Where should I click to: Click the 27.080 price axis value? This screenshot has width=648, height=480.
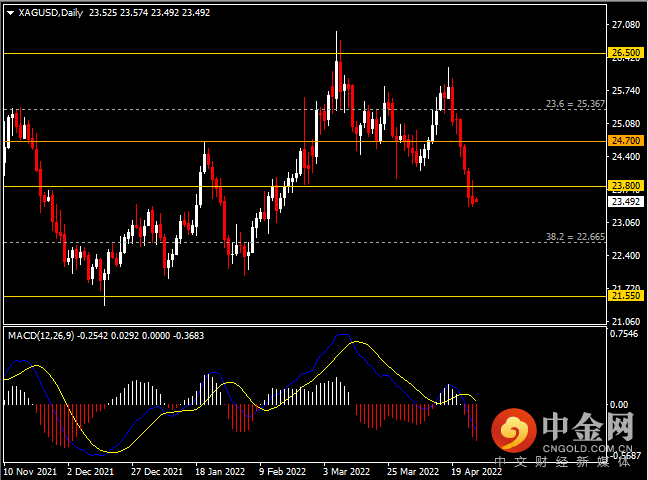pyautogui.click(x=626, y=25)
